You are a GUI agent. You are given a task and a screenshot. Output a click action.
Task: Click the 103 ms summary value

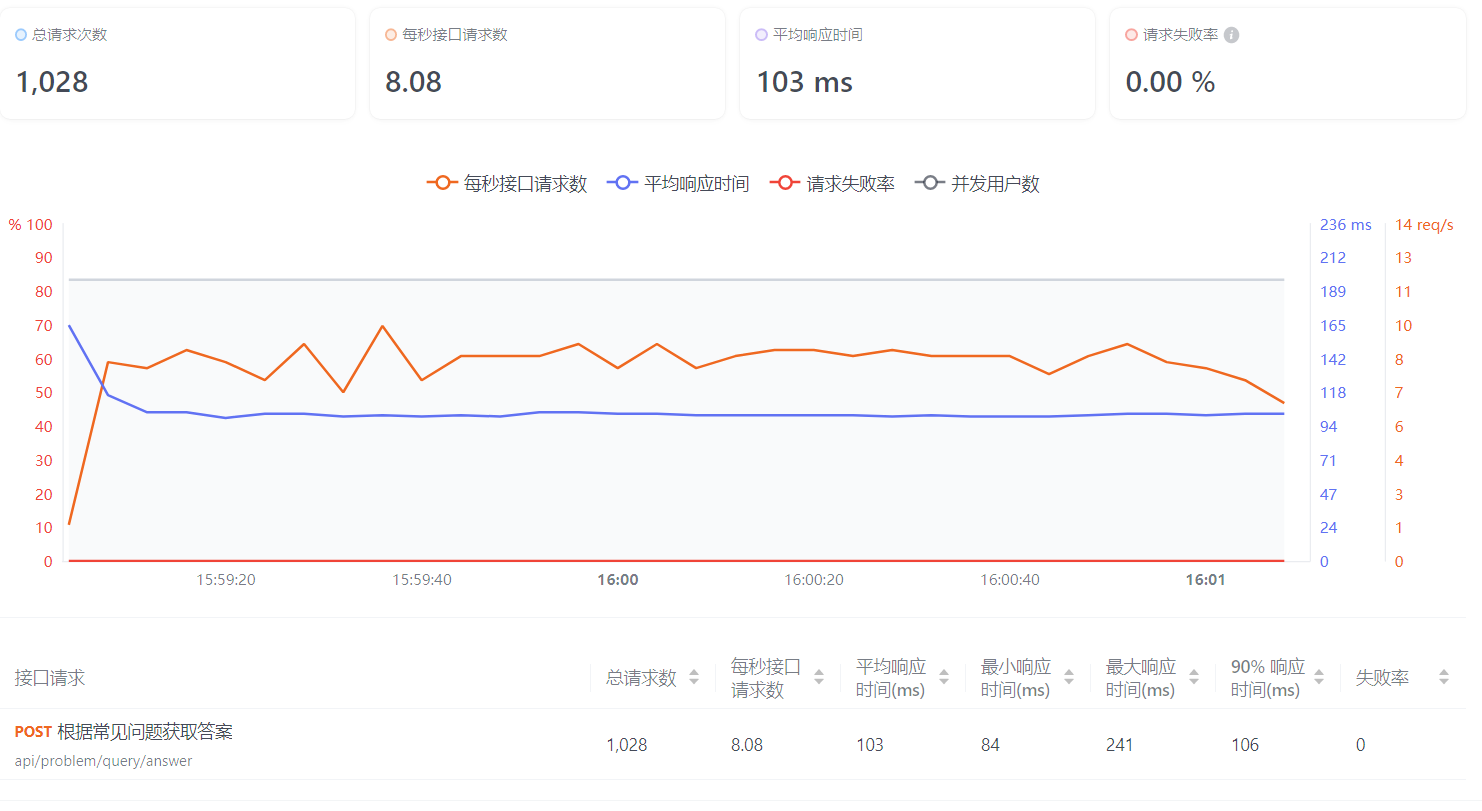tap(805, 82)
